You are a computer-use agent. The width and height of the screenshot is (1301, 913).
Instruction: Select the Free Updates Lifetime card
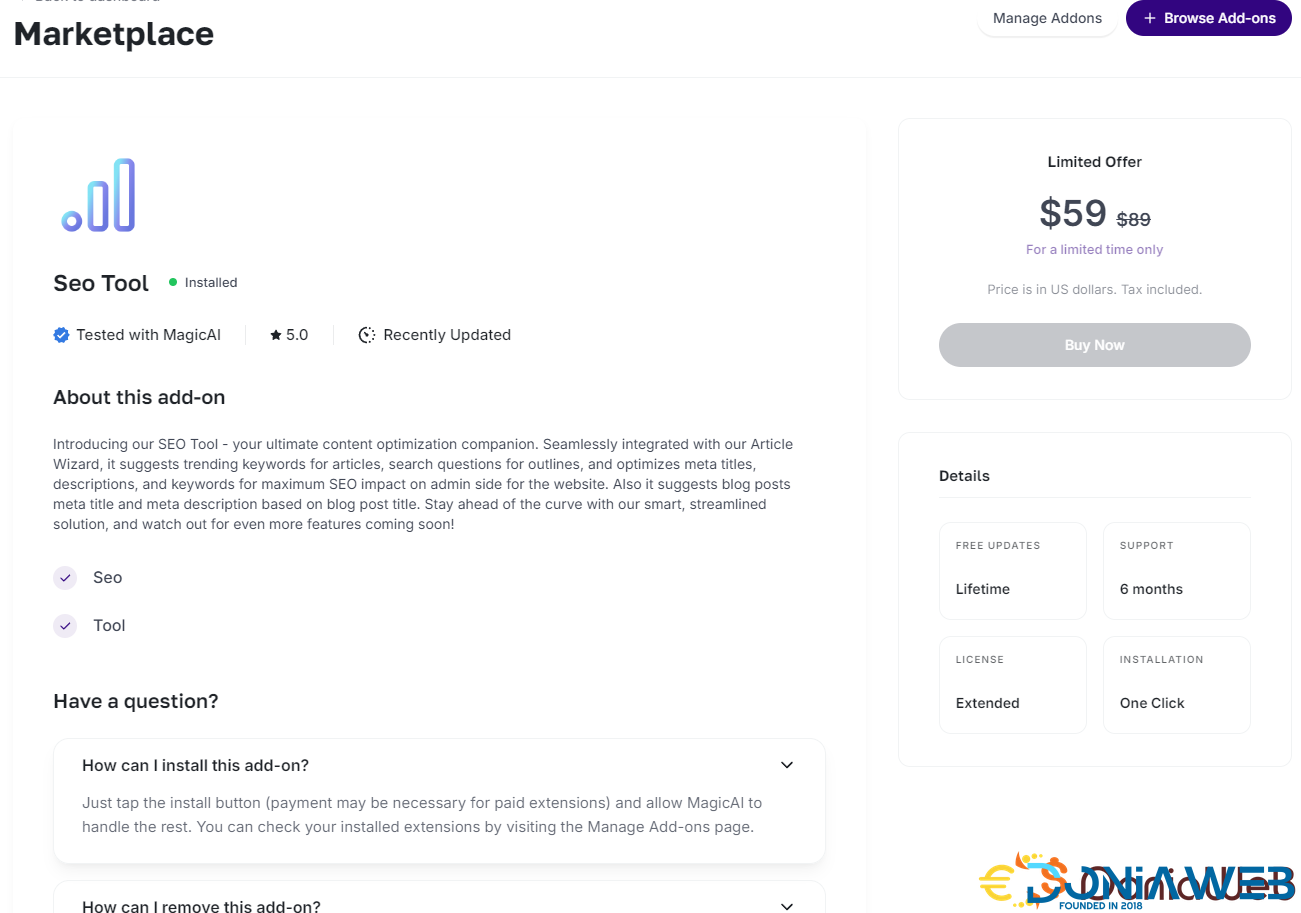click(x=1012, y=570)
